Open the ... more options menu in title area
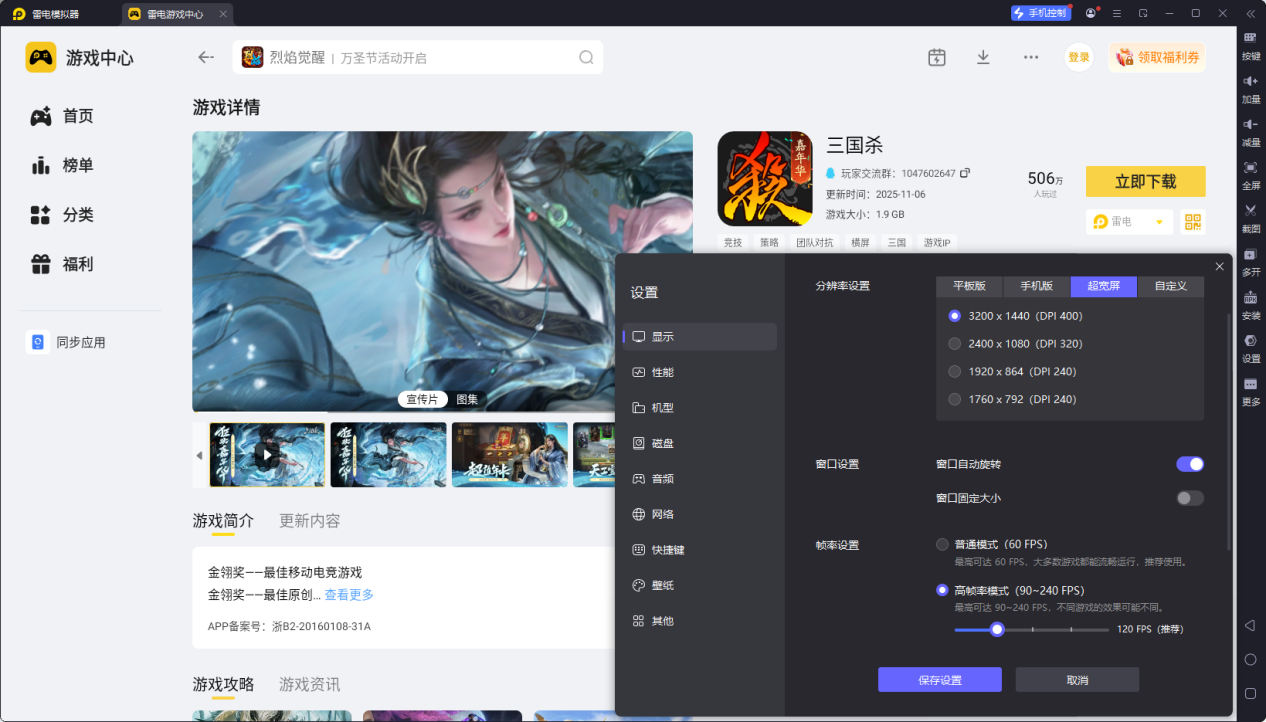This screenshot has width=1266, height=722. [1030, 57]
